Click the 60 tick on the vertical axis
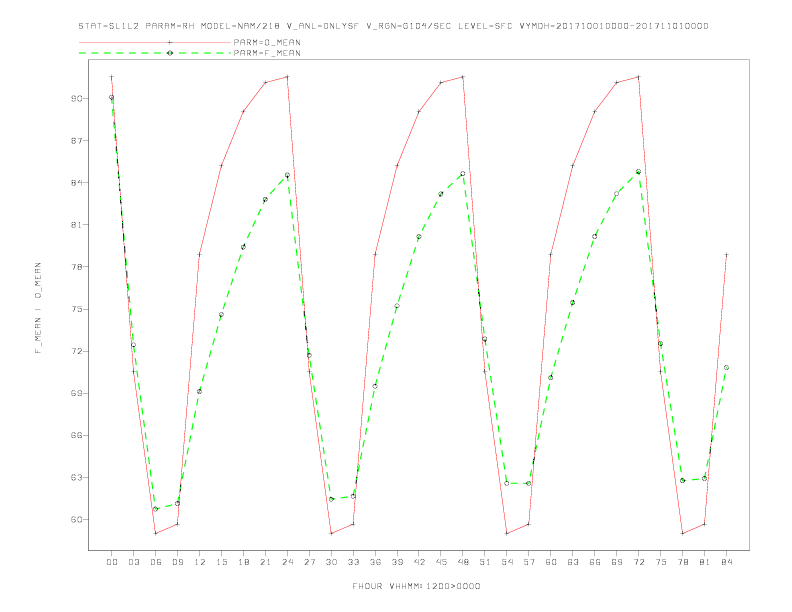Screen dimensions: 792x612 click(x=76, y=519)
